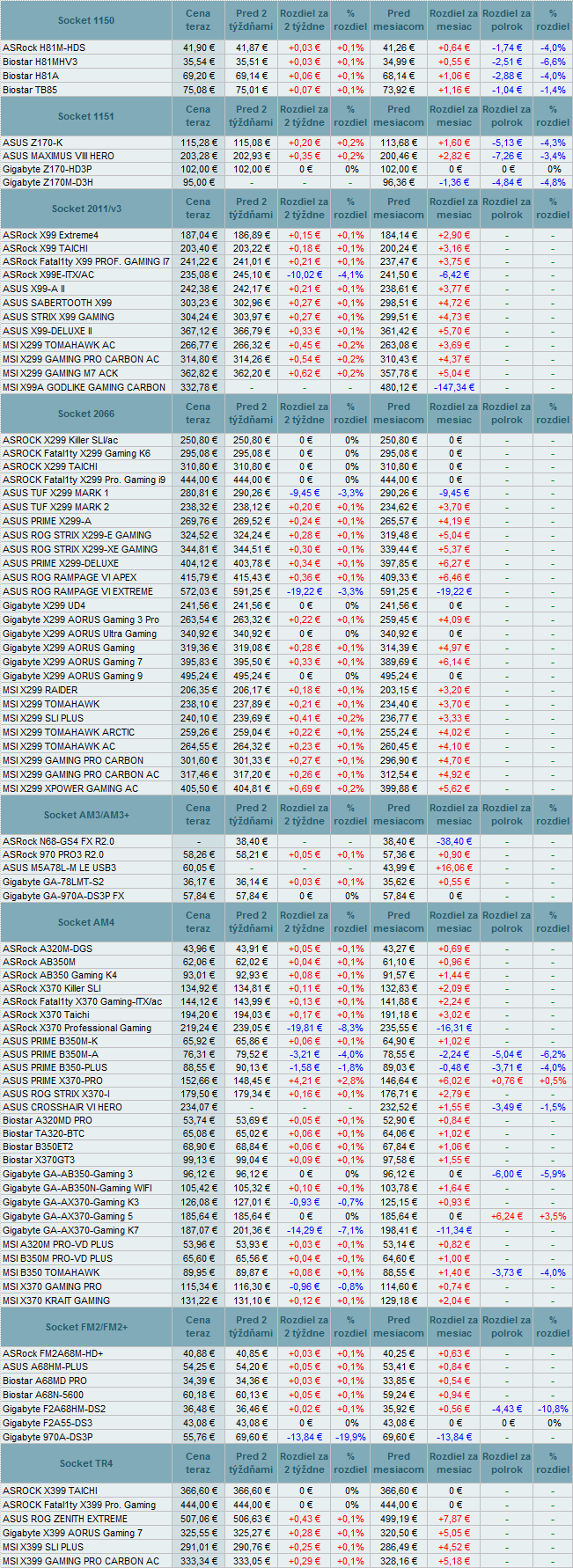This screenshot has height=1568, width=573.
Task: Select the ASRock H81M-HDS row name
Action: pos(44,48)
